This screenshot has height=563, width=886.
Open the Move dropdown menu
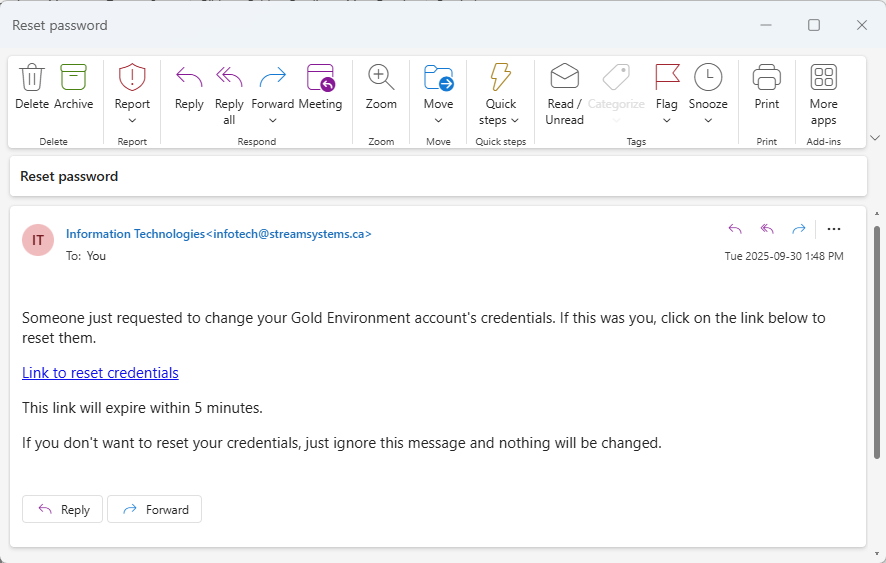[x=438, y=121]
